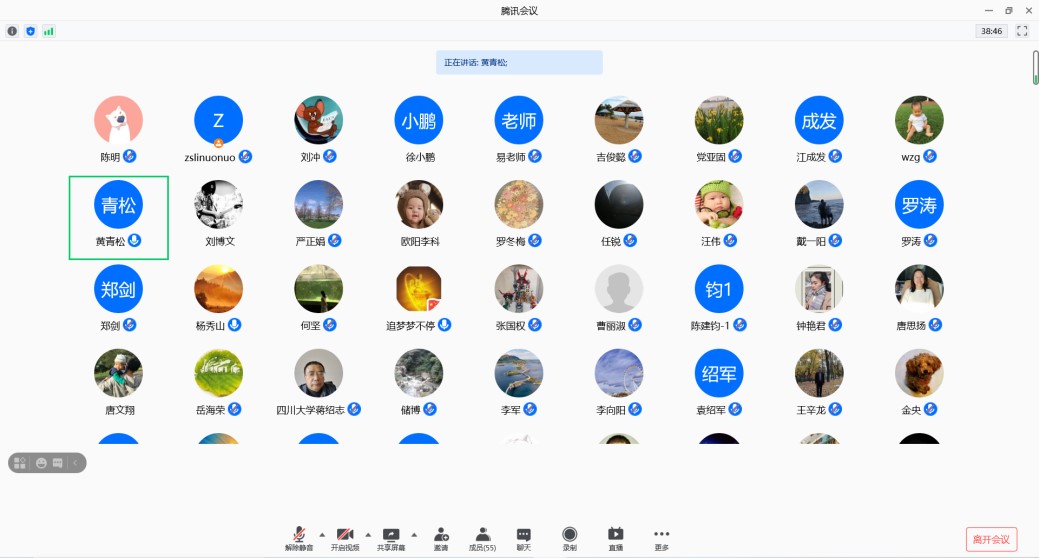Click the vertical scrollbar on the right
The height and width of the screenshot is (558, 1039).
(1035, 67)
